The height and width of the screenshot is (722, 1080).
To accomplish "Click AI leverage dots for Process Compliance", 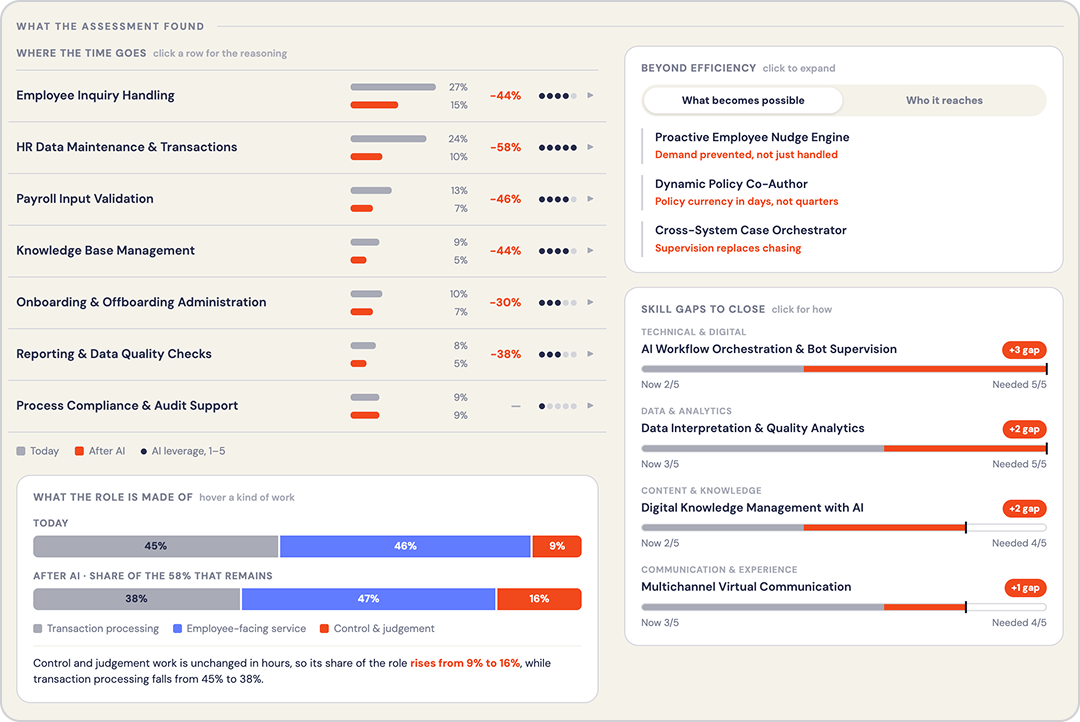I will pyautogui.click(x=557, y=406).
